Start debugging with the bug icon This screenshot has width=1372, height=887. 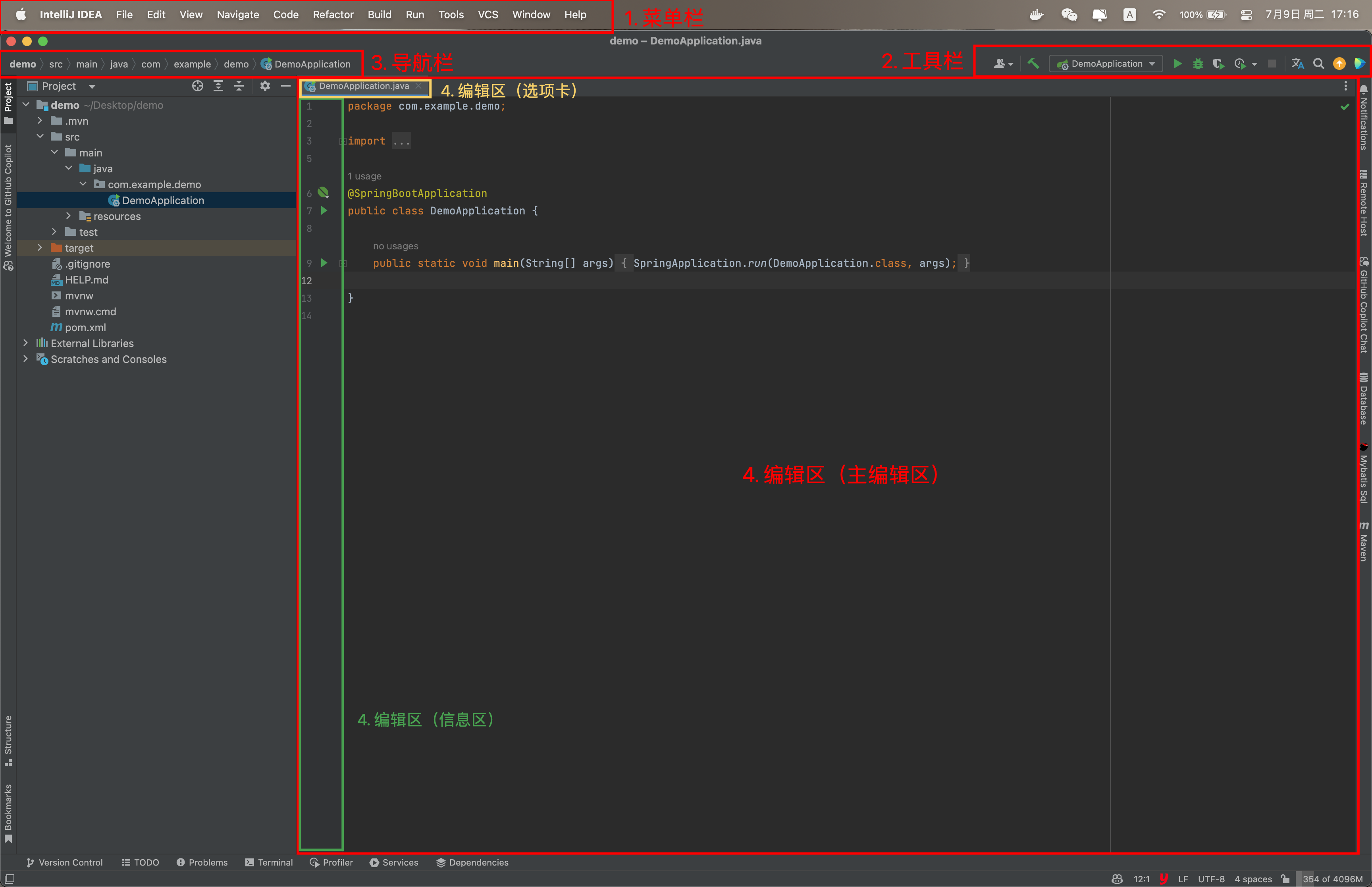(1198, 64)
